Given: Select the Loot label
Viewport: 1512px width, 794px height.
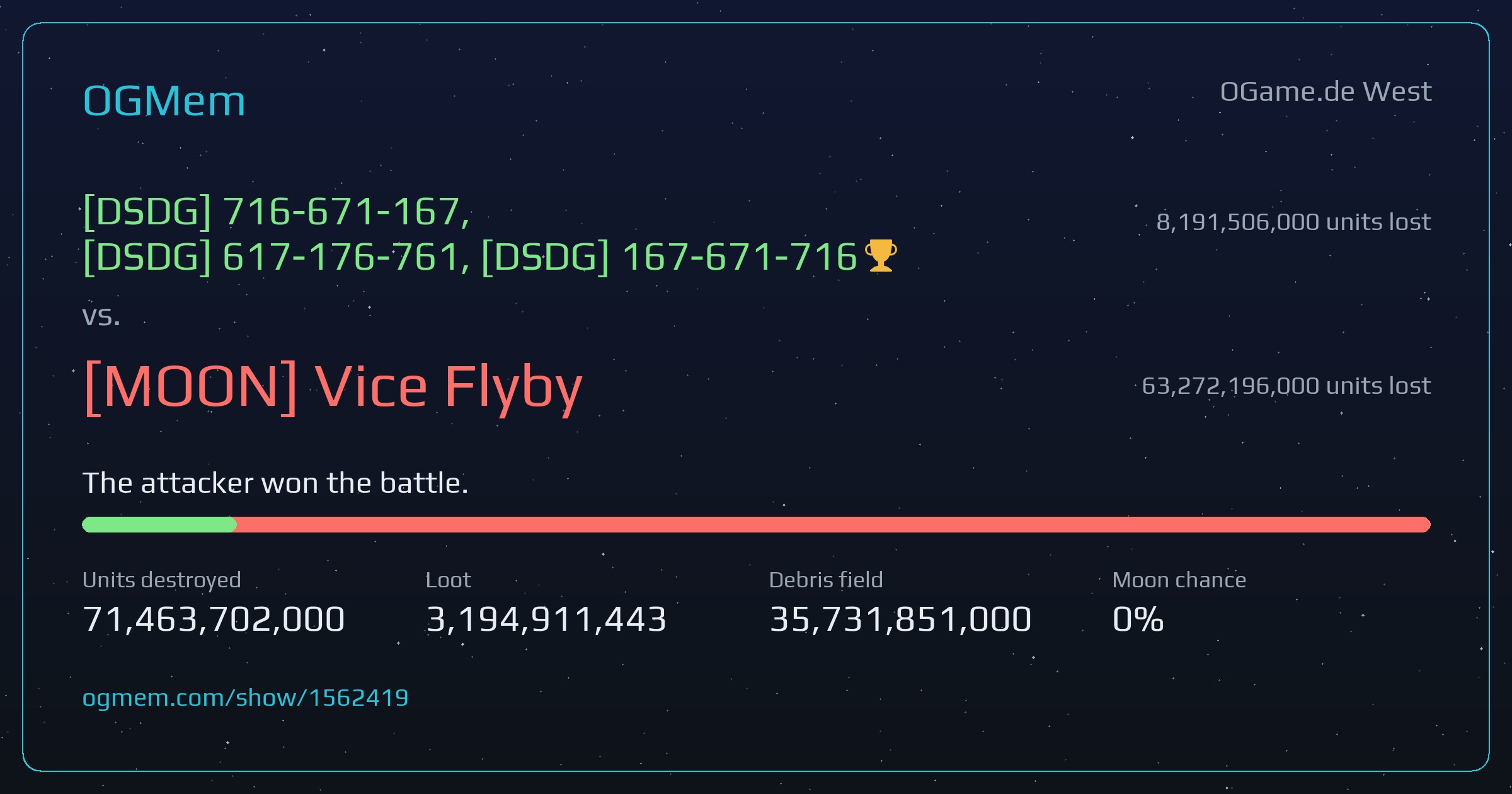Looking at the screenshot, I should click(x=448, y=580).
